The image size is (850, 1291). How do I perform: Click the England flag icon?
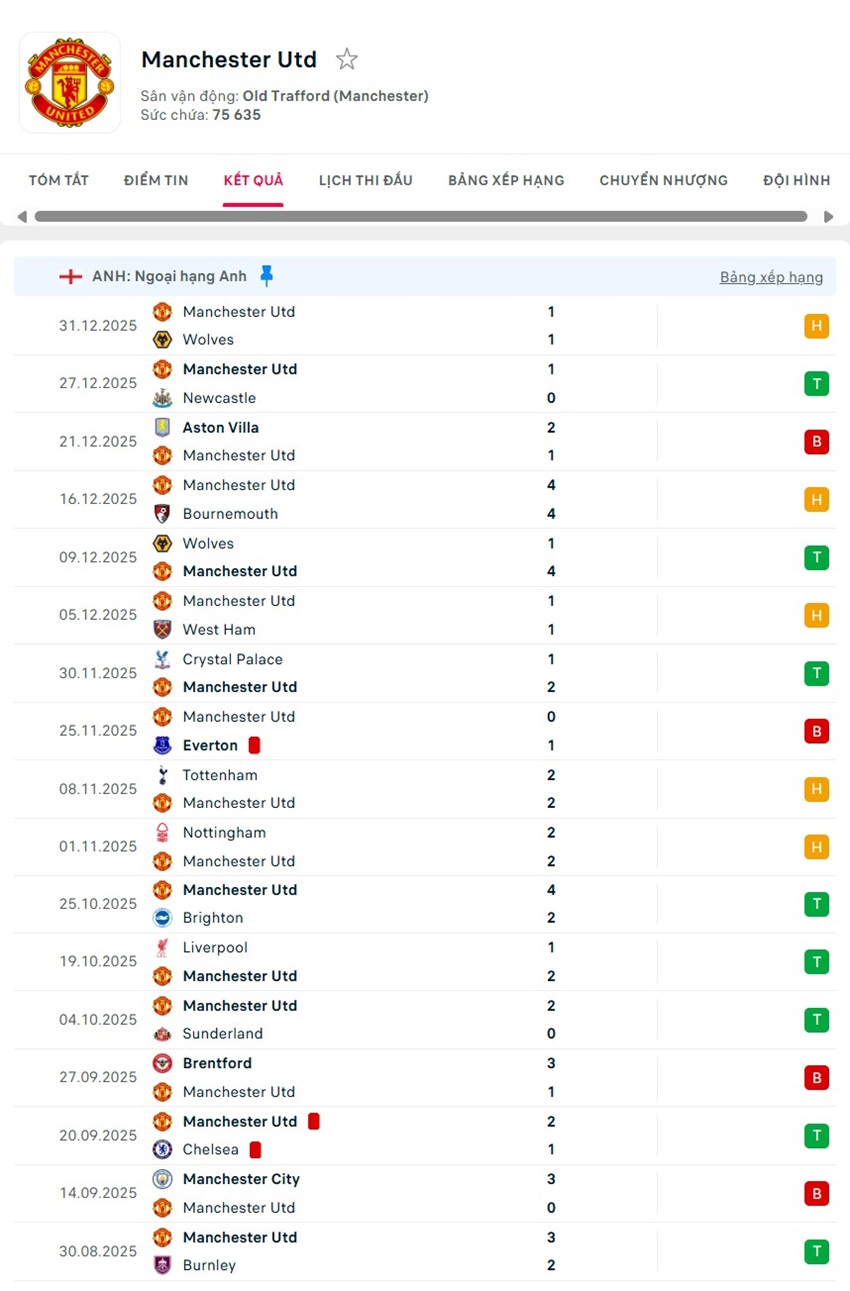point(70,276)
